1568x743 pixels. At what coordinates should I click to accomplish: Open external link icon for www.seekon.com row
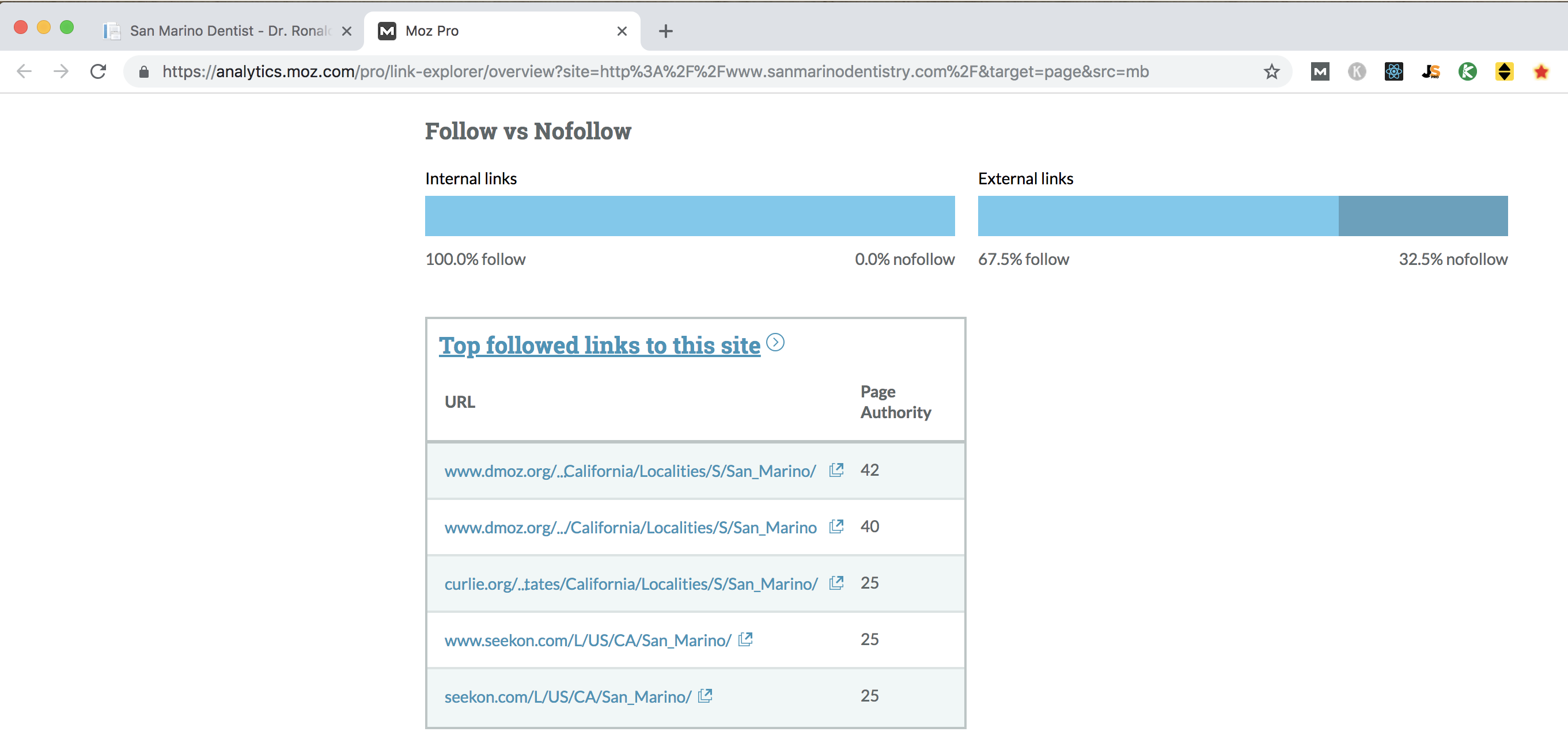[745, 639]
